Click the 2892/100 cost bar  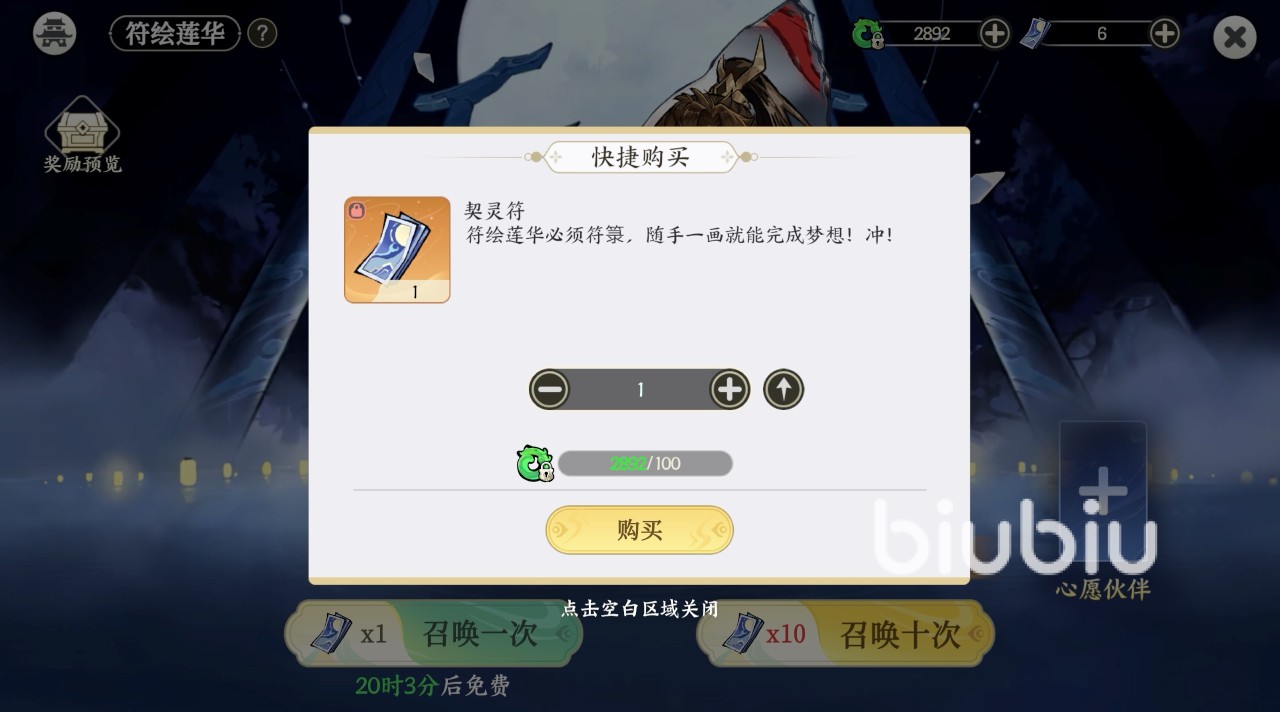click(x=645, y=463)
